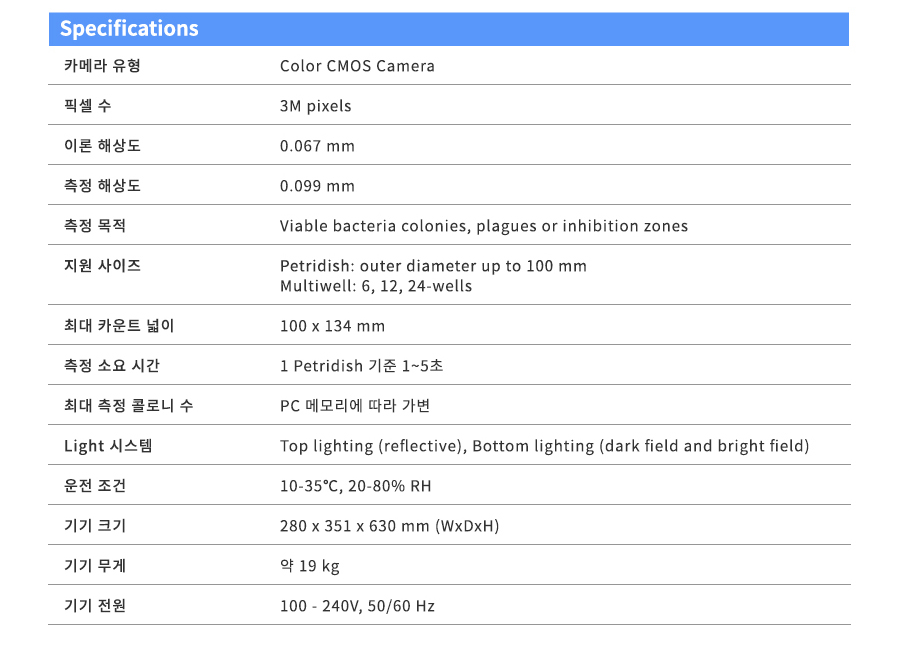Click the 측정 소요 시간 label
Screen dimensions: 900x648
click(112, 366)
